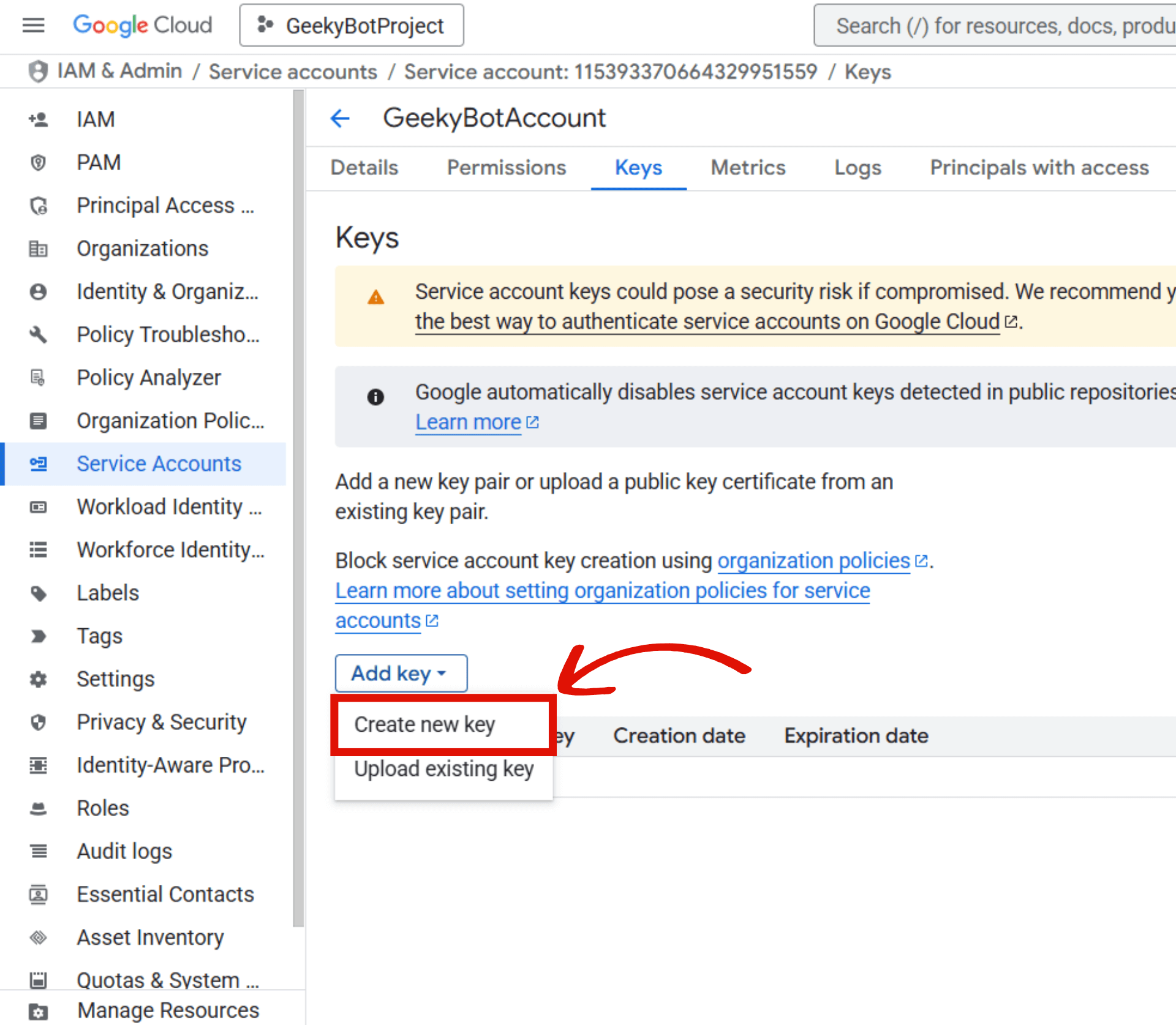Click the Settings gear icon
The width and height of the screenshot is (1176, 1025).
(38, 679)
